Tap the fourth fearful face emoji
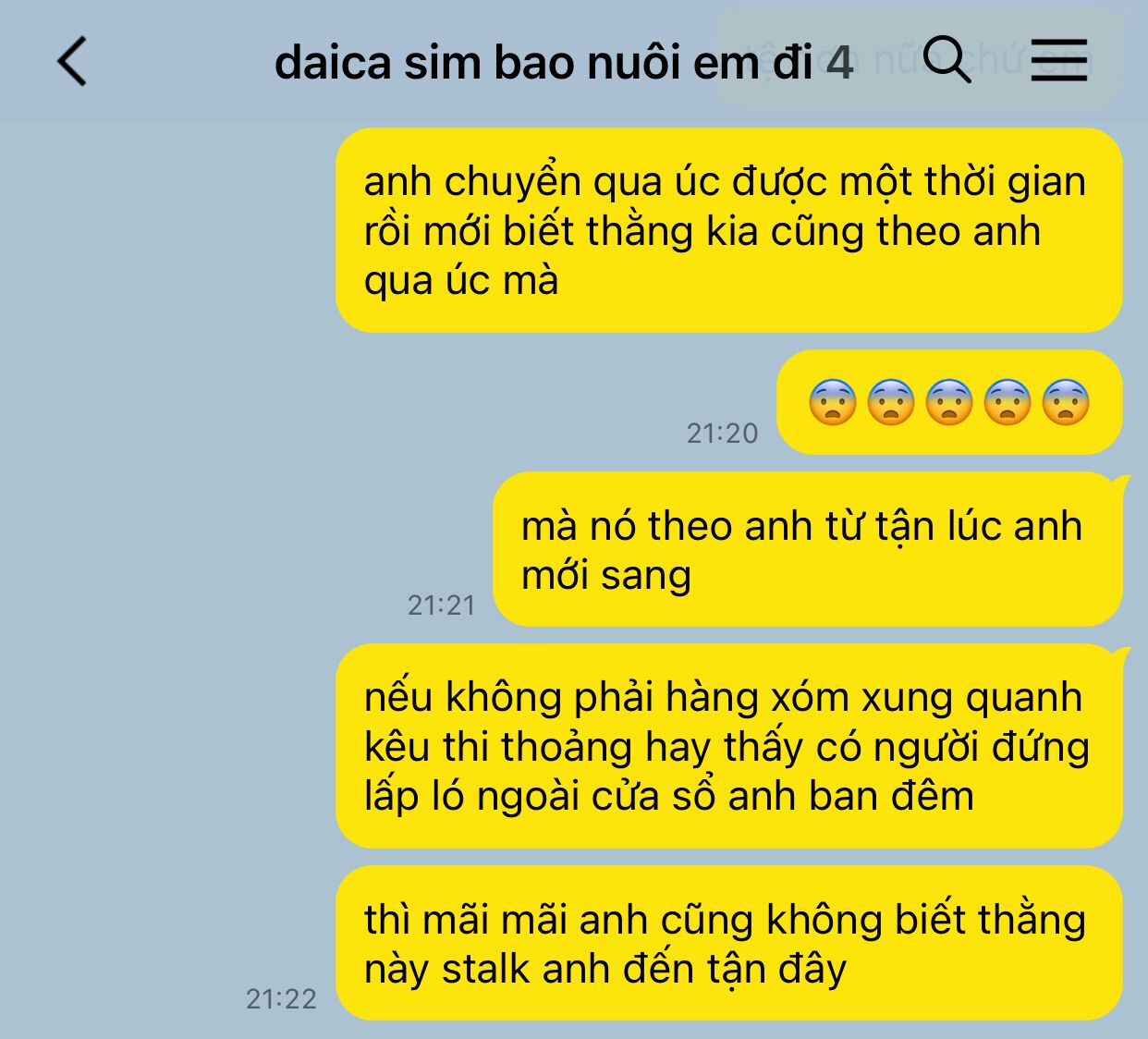This screenshot has height=1039, width=1148. pos(1008,403)
